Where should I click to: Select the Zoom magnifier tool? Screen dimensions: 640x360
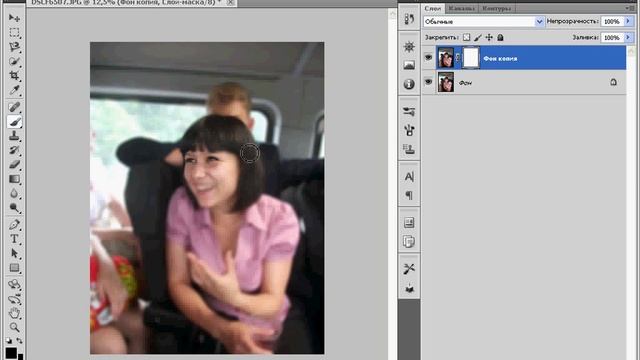point(14,327)
